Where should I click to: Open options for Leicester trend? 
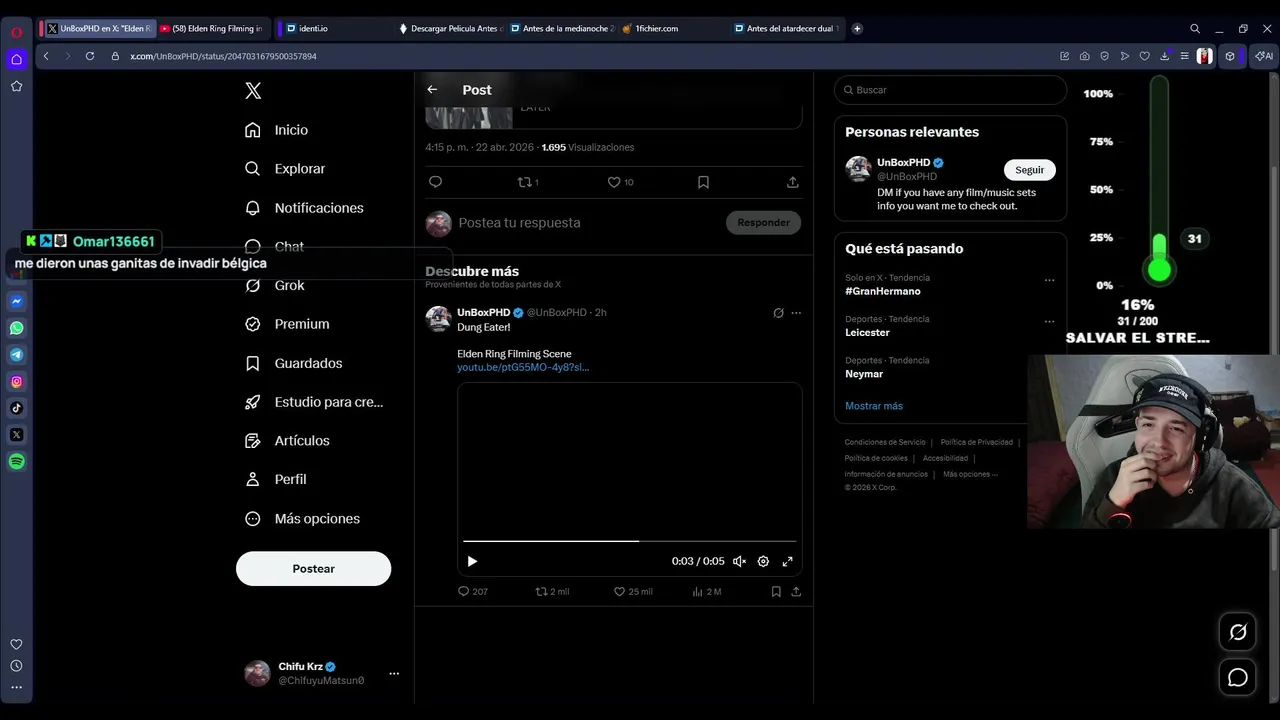(1049, 322)
